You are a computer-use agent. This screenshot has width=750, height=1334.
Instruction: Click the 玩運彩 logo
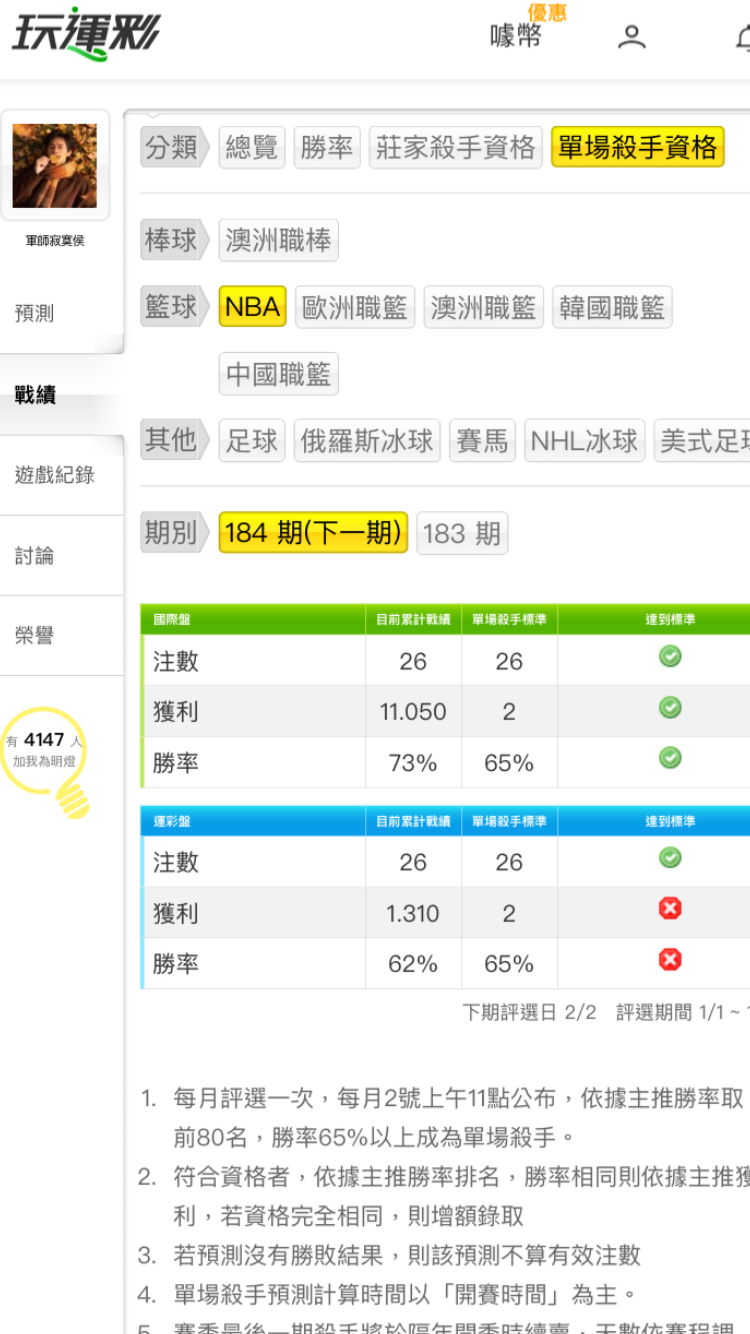(x=86, y=35)
